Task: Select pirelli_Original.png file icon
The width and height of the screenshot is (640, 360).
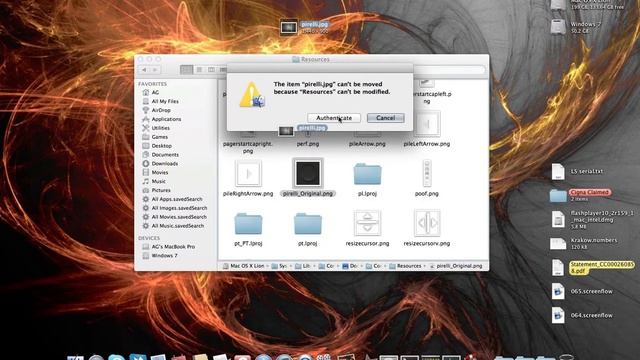Action: coord(308,173)
